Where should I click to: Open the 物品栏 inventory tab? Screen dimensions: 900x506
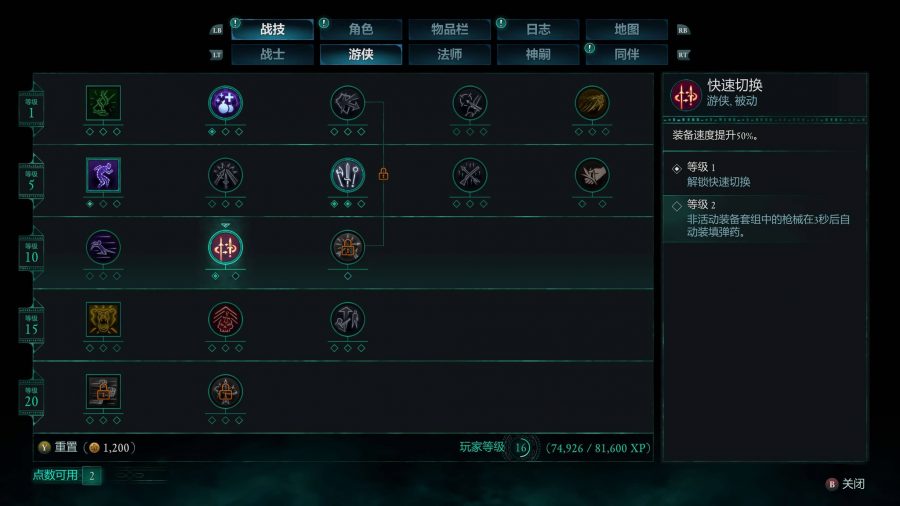(x=449, y=29)
